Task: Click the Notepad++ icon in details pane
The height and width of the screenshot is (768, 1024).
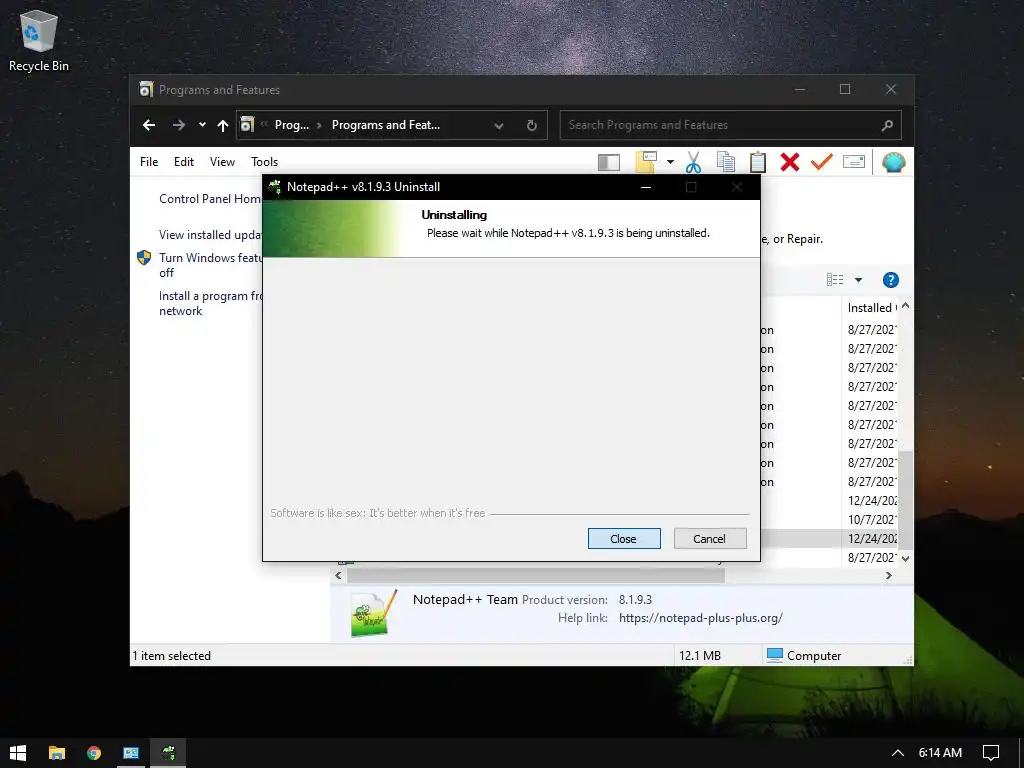Action: pyautogui.click(x=373, y=614)
